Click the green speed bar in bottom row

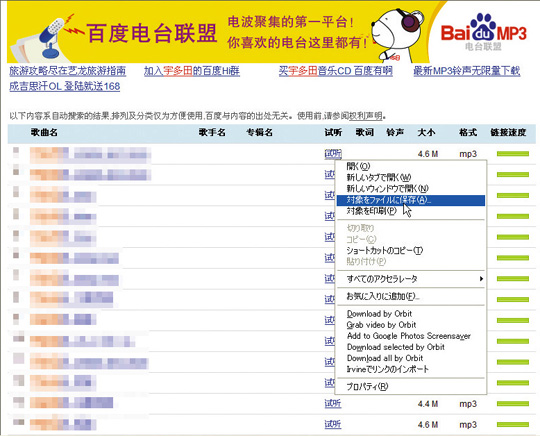513,425
